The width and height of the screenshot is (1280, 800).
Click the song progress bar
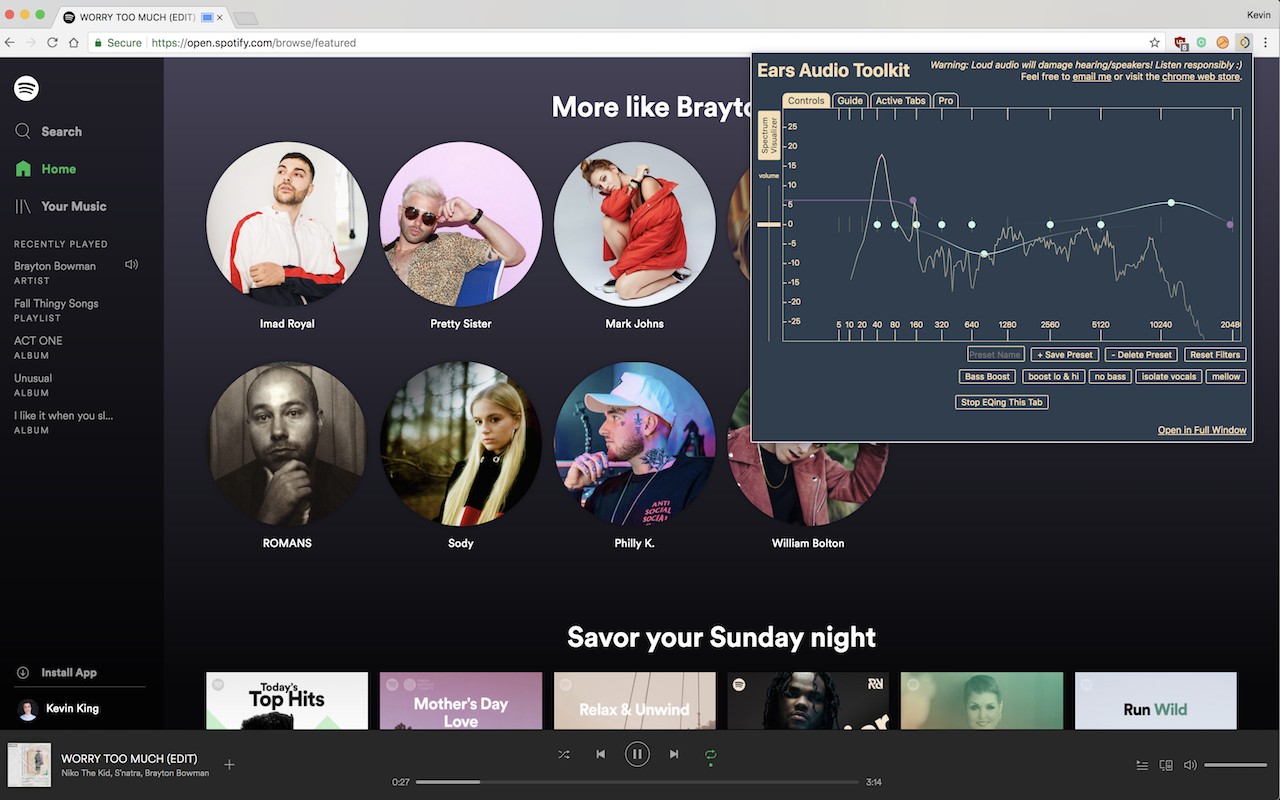click(637, 782)
